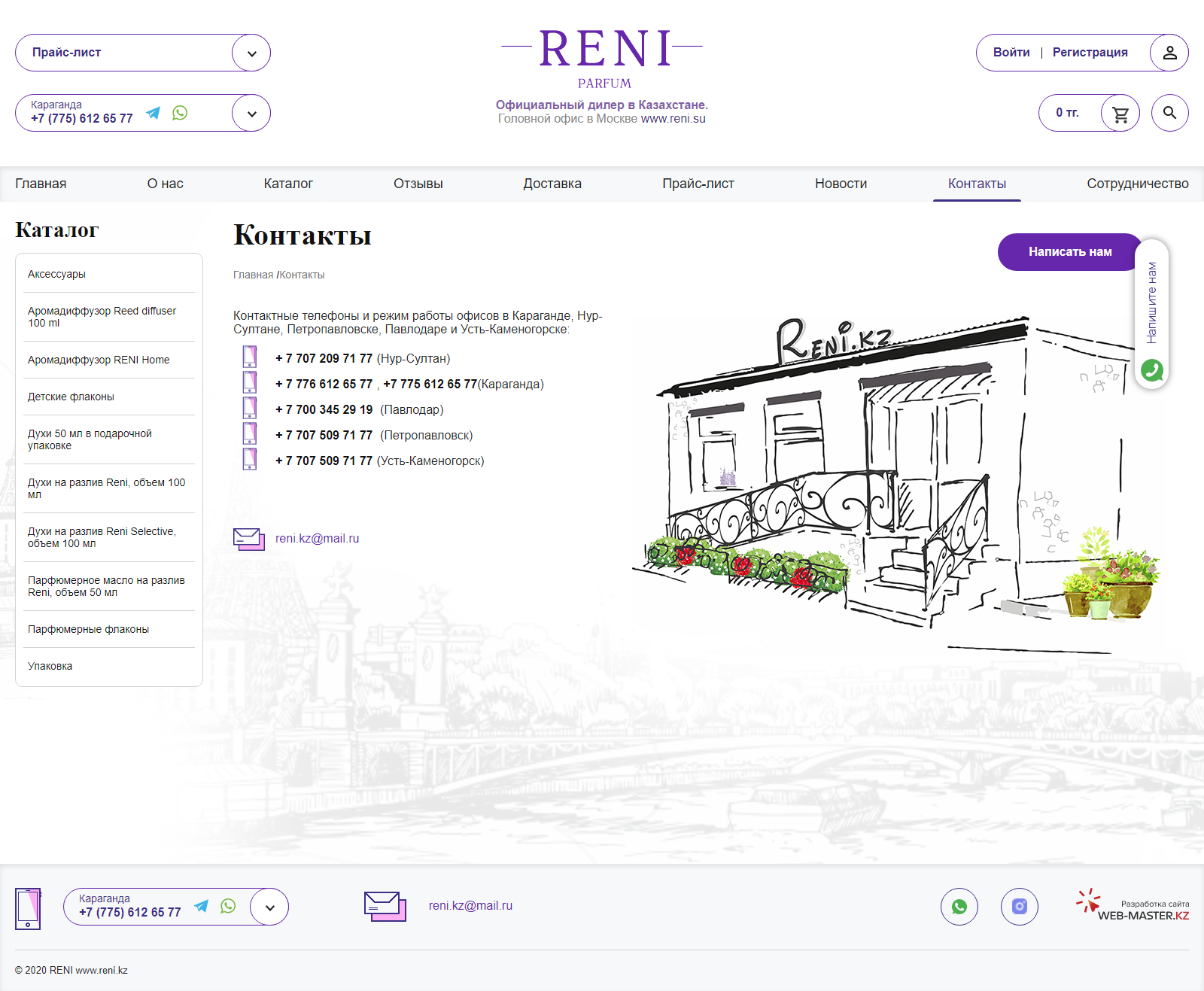
Task: Open О нас menu item
Action: pos(165,184)
